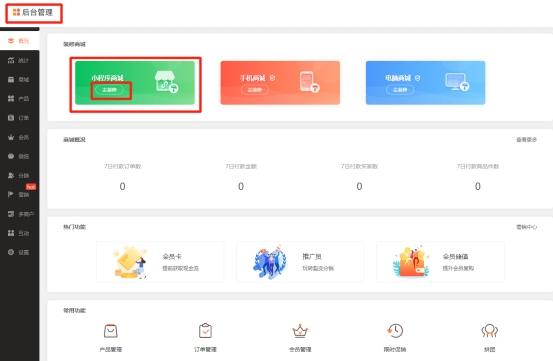Click the 7-day paid items count value
The width and height of the screenshot is (553, 361).
(478, 186)
